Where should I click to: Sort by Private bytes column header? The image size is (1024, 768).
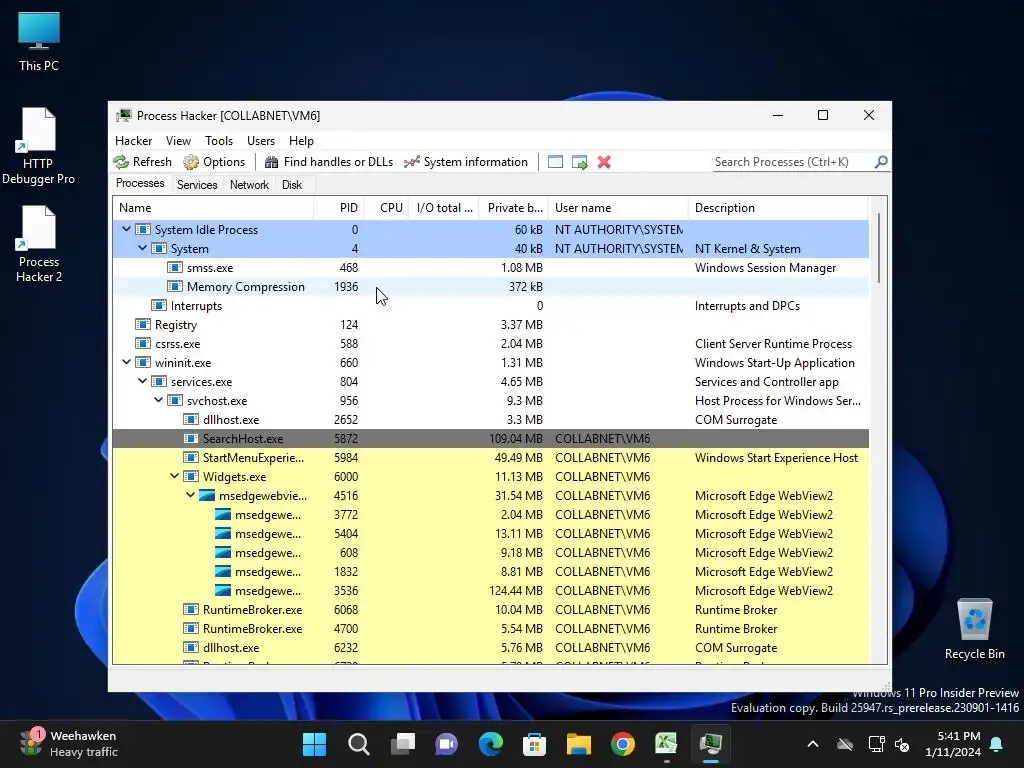[514, 208]
